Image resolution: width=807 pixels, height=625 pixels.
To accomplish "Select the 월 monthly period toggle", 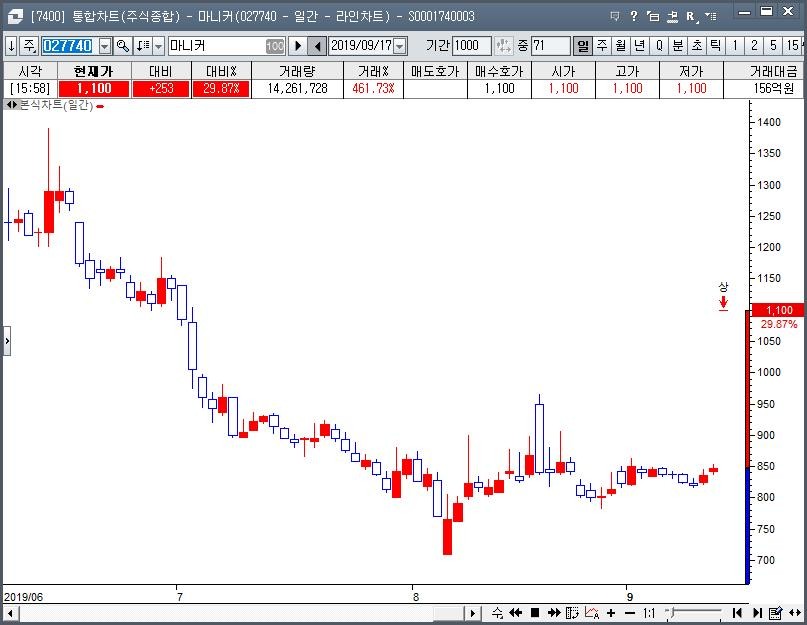I will pyautogui.click(x=621, y=46).
